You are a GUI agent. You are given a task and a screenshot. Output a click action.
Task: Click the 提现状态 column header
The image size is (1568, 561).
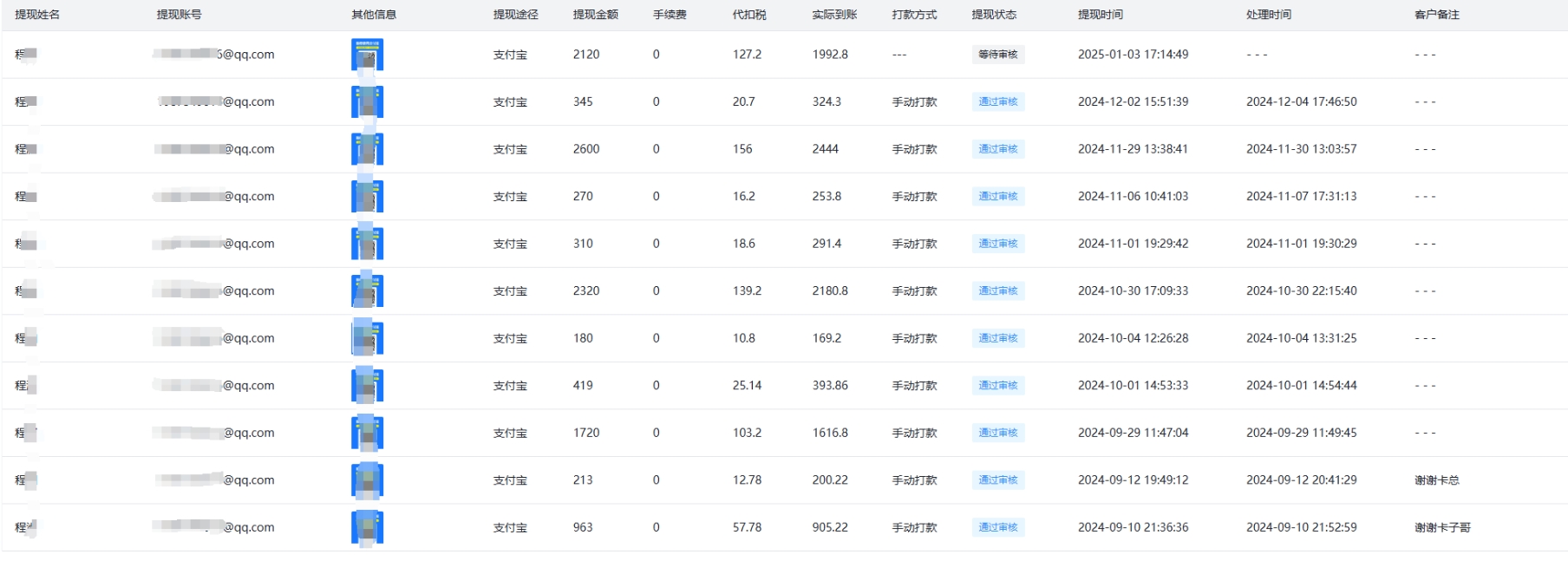pyautogui.click(x=994, y=15)
